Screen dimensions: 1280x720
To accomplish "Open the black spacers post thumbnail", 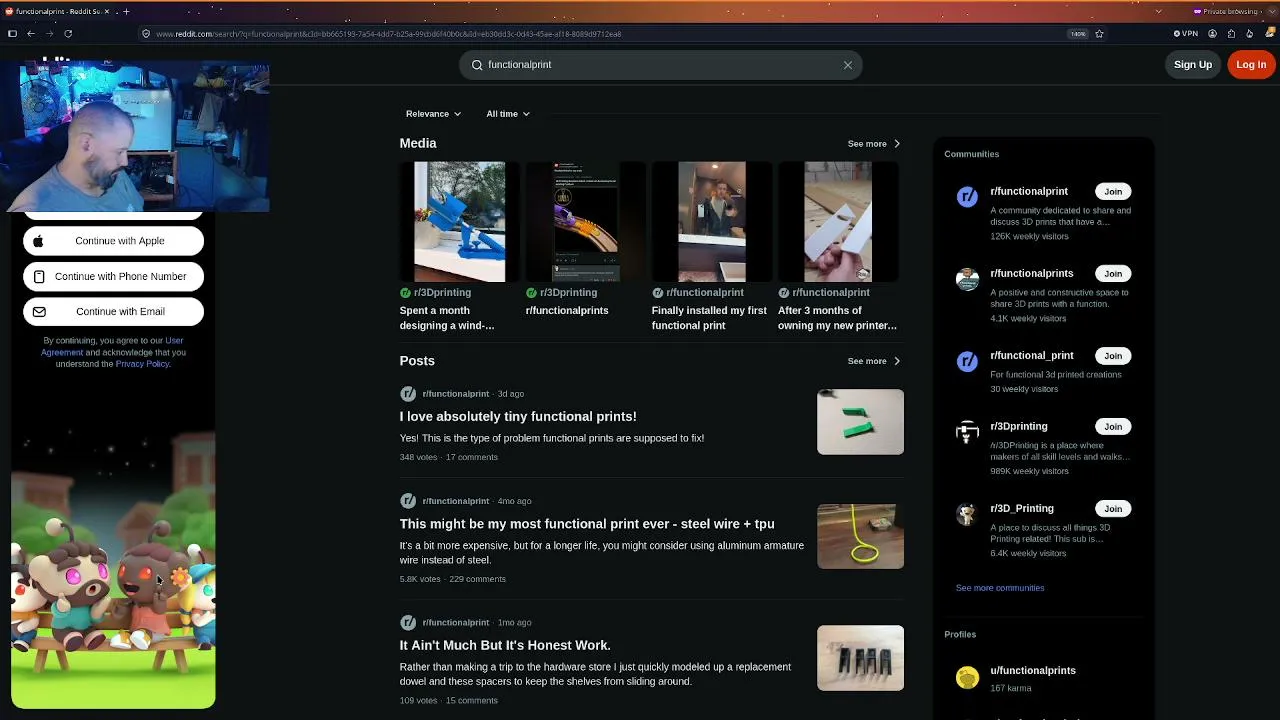I will coord(860,658).
